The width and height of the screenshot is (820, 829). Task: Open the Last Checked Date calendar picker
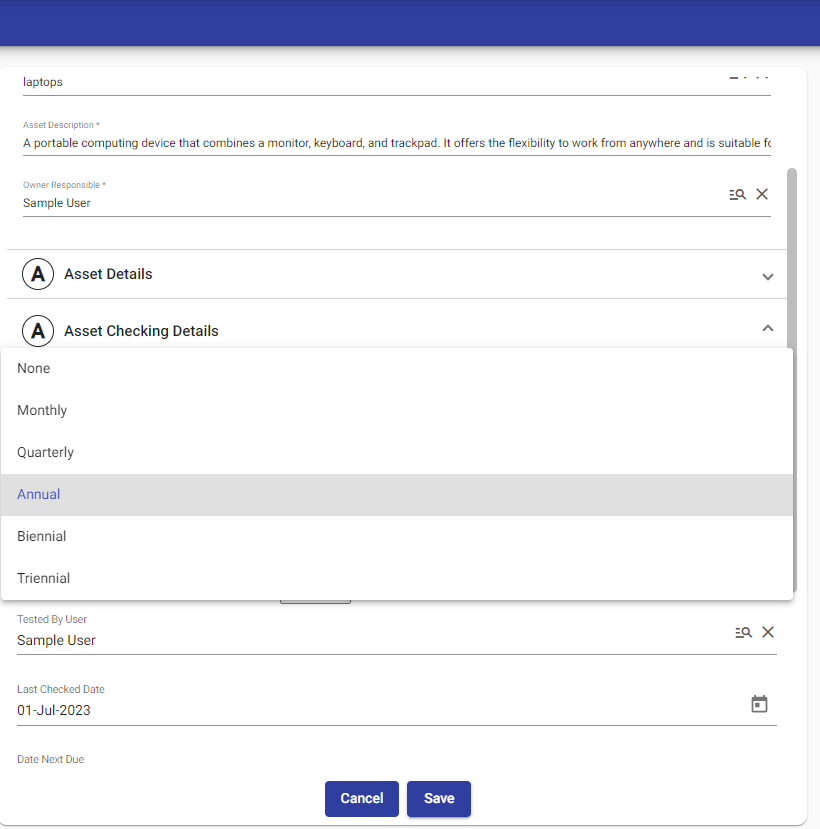(x=759, y=704)
